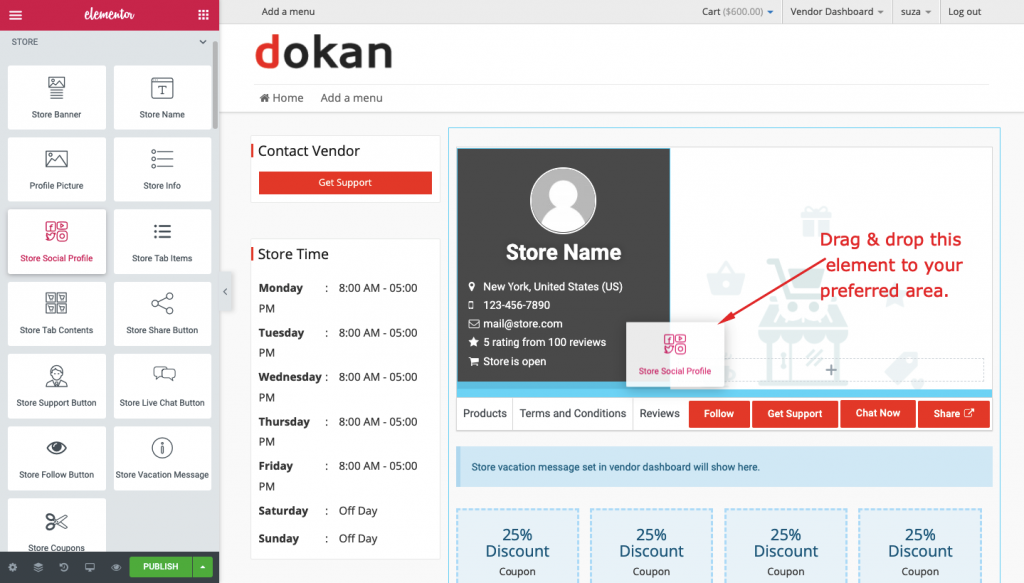Select the Store Vacation Message widget
The width and height of the screenshot is (1024, 583).
(x=162, y=458)
